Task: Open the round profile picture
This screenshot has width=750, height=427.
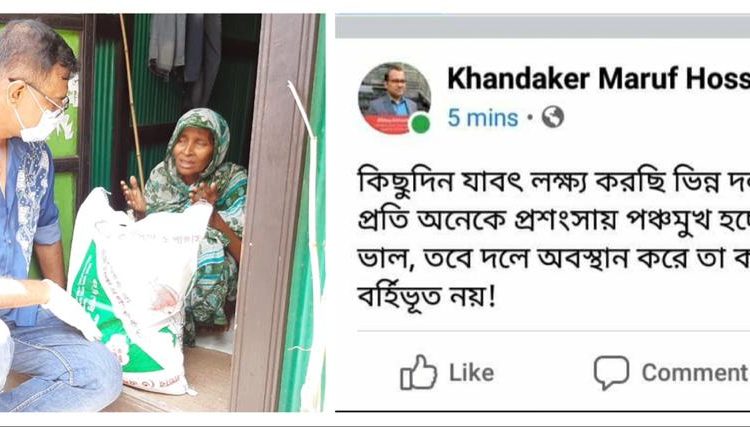Action: pos(394,98)
